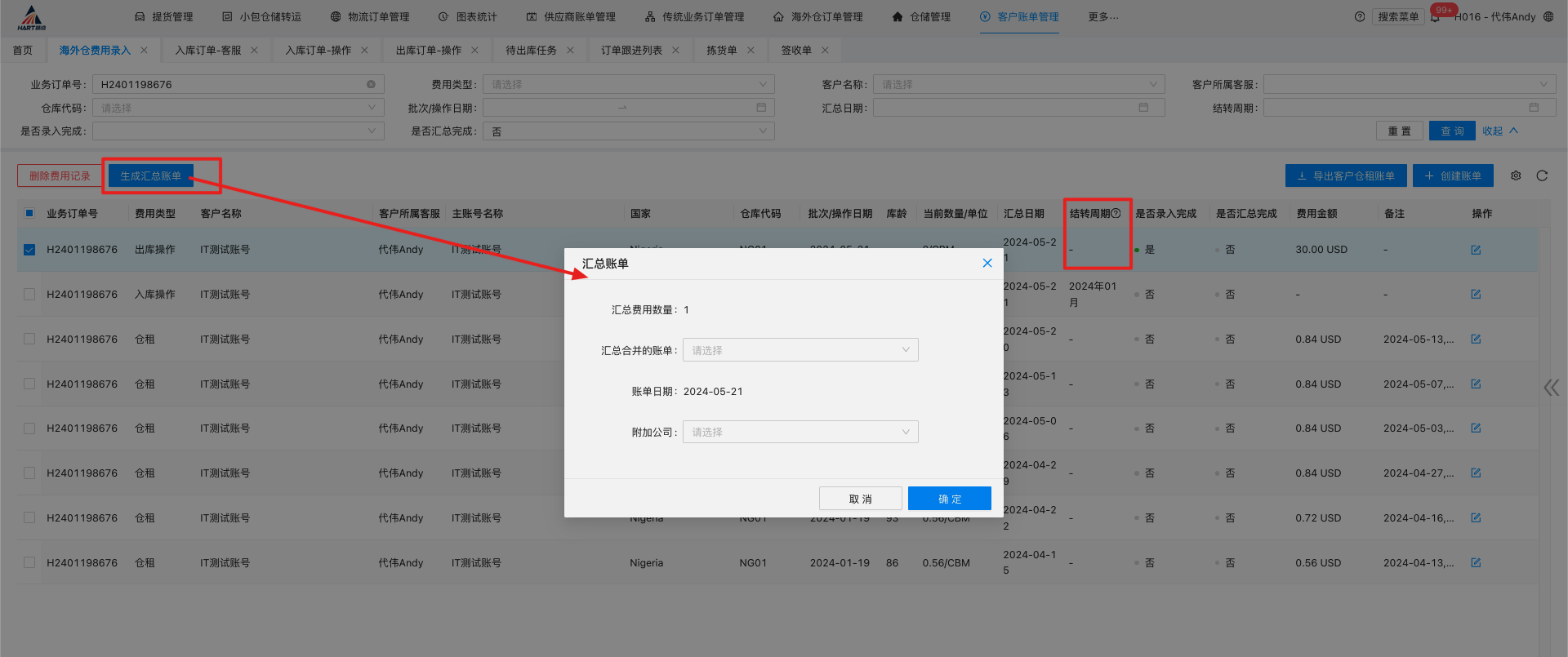Open the 附加公司 dropdown
Viewport: 1568px width, 657px height.
coord(800,432)
